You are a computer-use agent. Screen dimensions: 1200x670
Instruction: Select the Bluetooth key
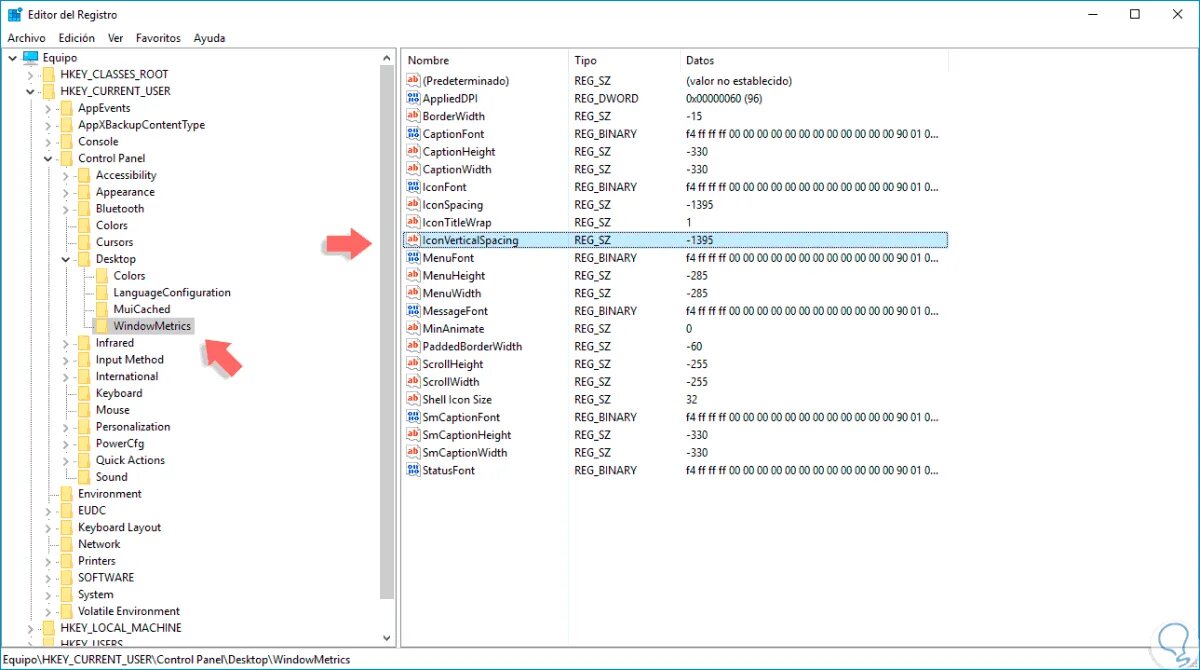(120, 209)
